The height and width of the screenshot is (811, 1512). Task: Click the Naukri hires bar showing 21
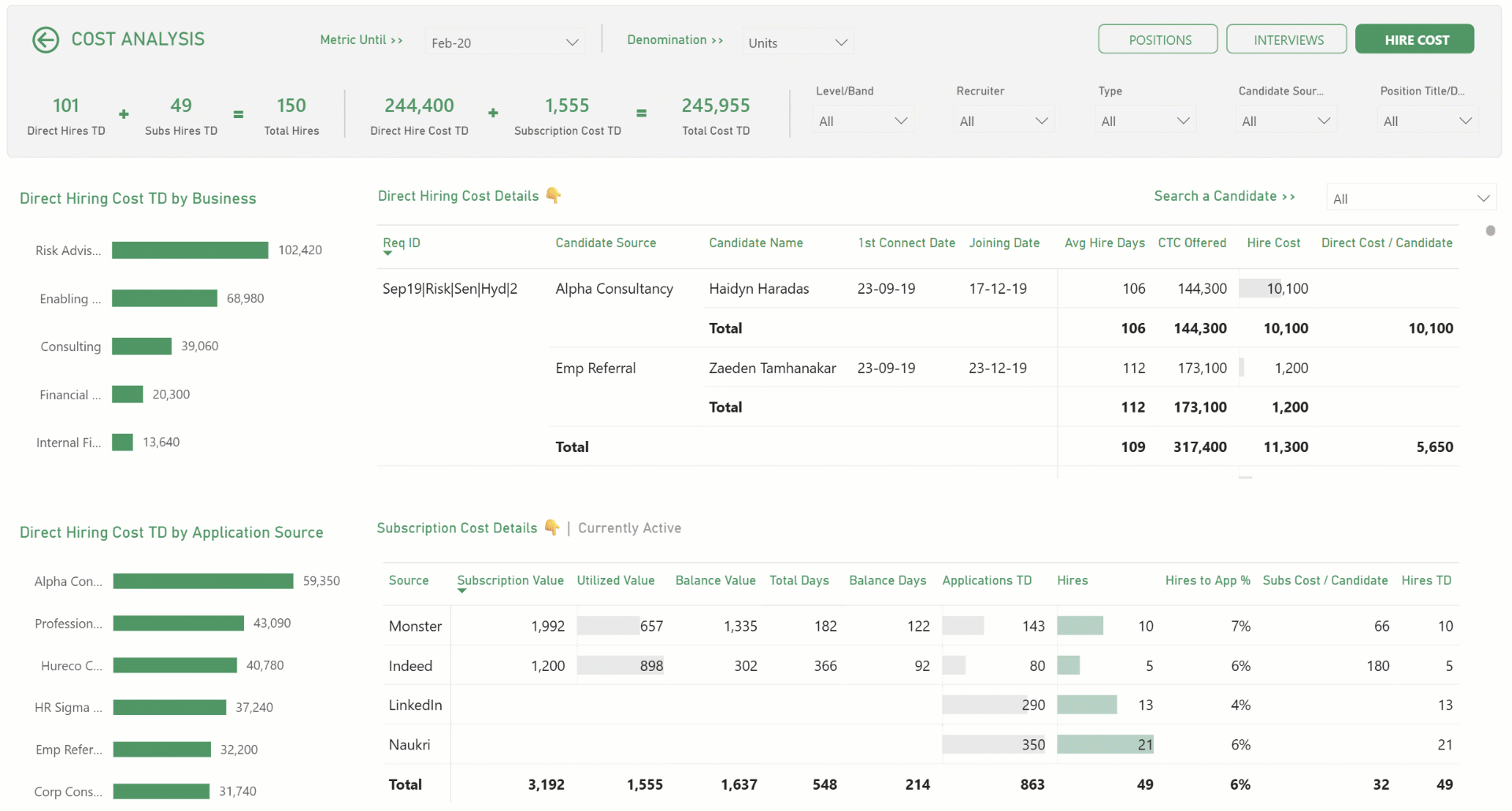tap(1105, 744)
